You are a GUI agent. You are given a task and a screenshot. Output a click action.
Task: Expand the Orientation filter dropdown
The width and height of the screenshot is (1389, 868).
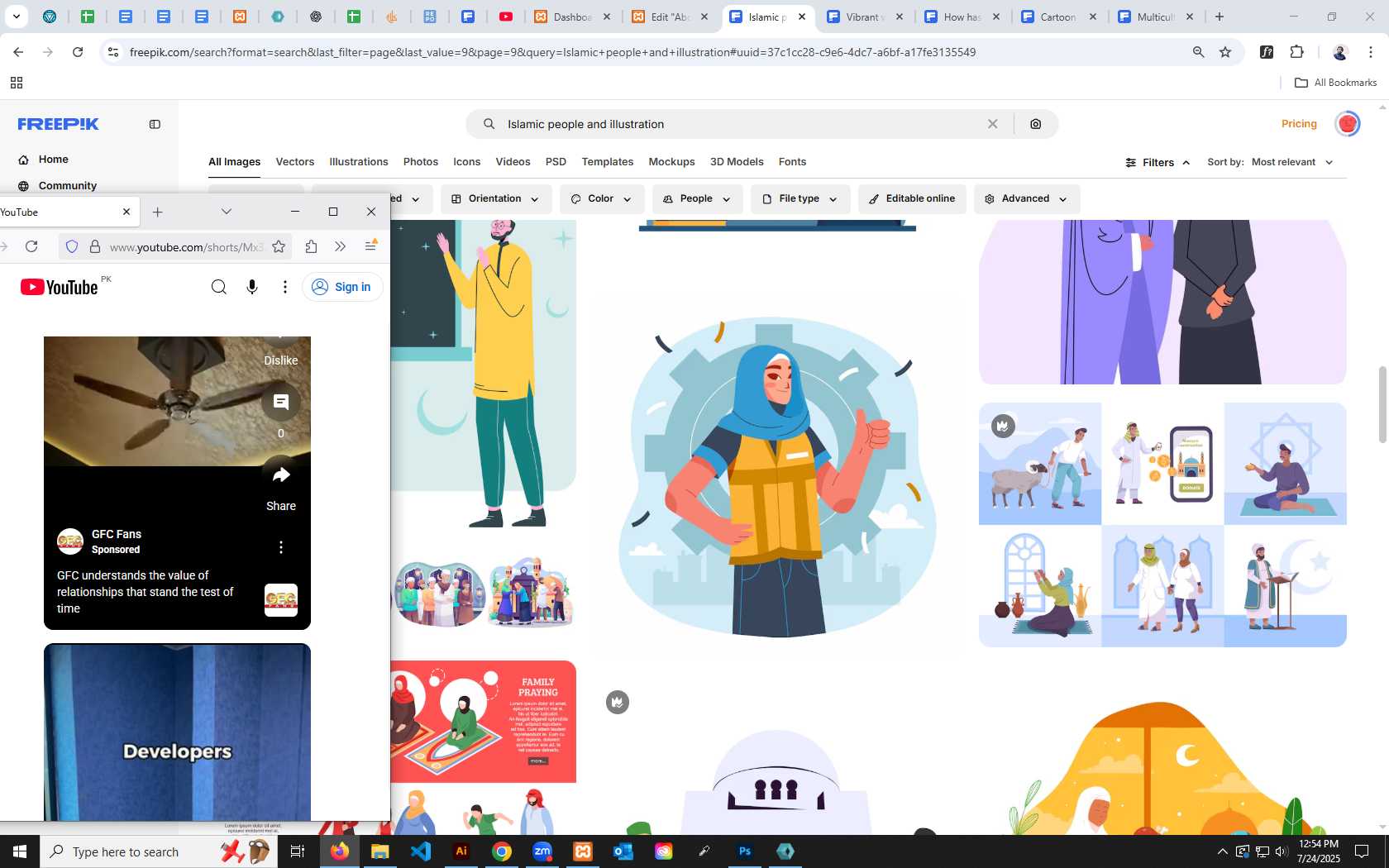pyautogui.click(x=494, y=198)
